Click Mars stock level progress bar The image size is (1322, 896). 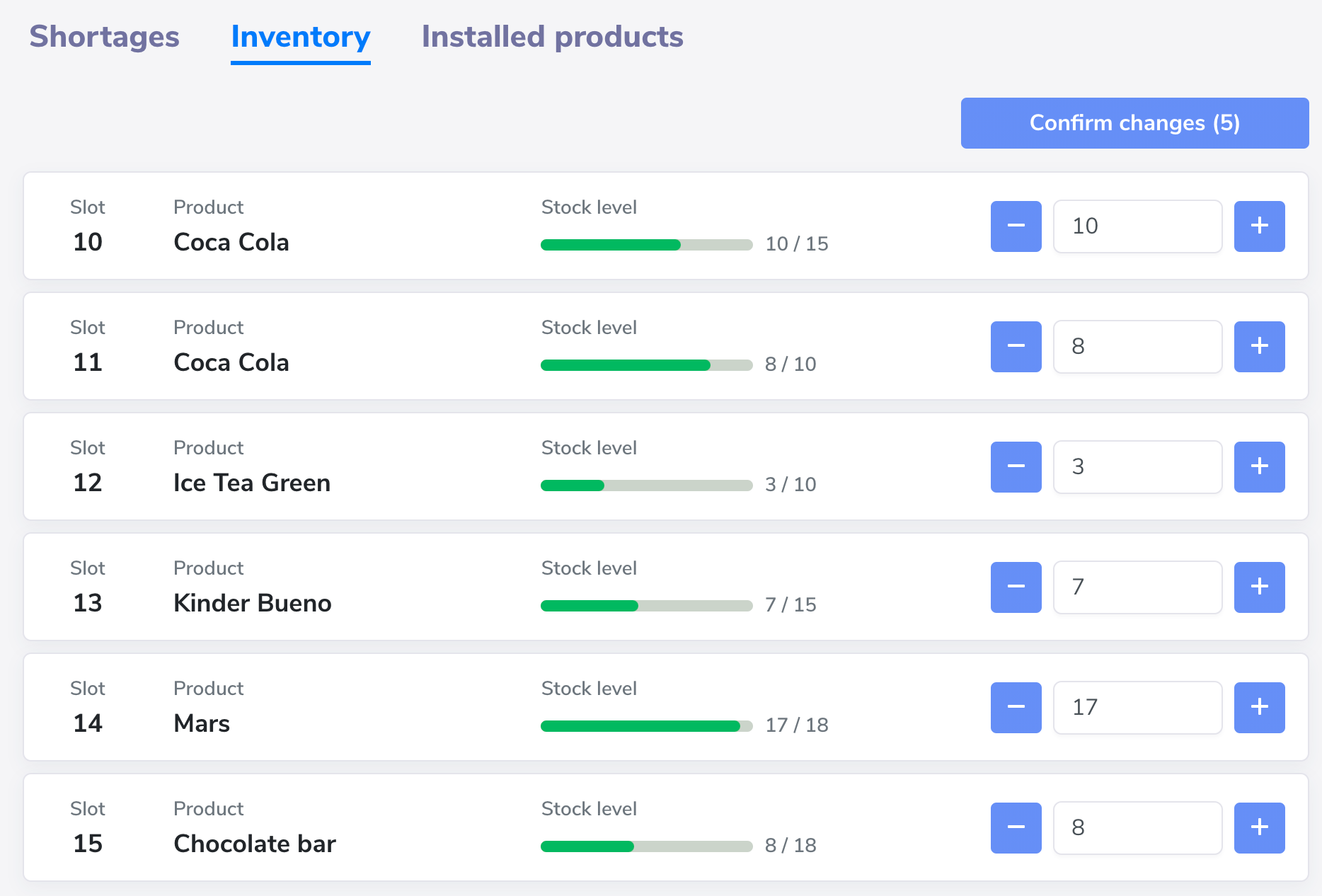click(646, 726)
